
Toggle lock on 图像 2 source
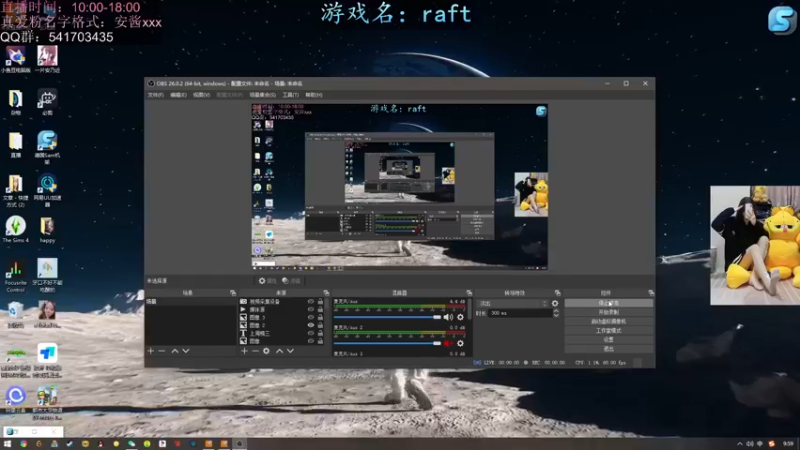click(x=320, y=325)
